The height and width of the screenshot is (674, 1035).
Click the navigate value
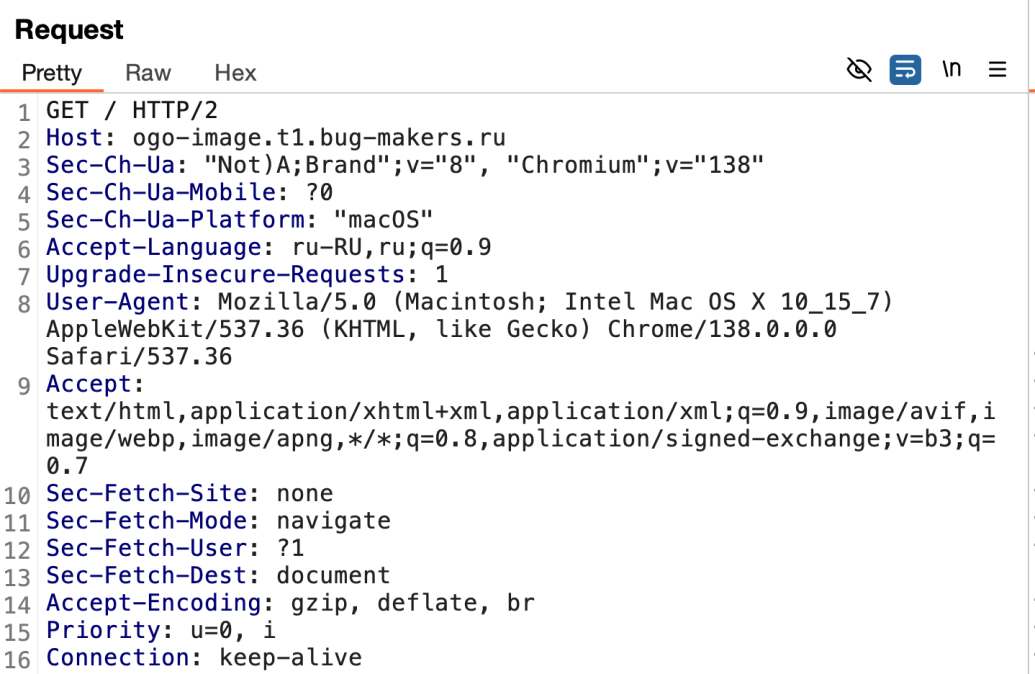[x=333, y=521]
